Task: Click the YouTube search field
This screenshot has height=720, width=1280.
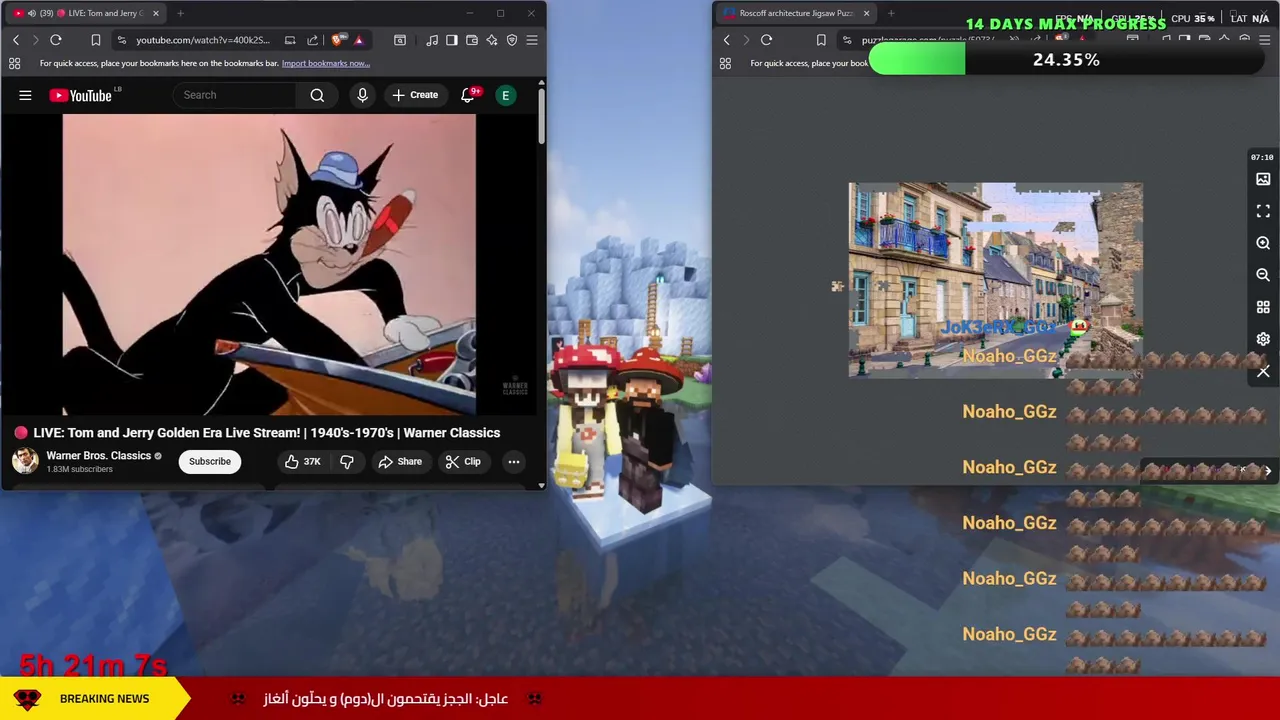Action: 235,95
